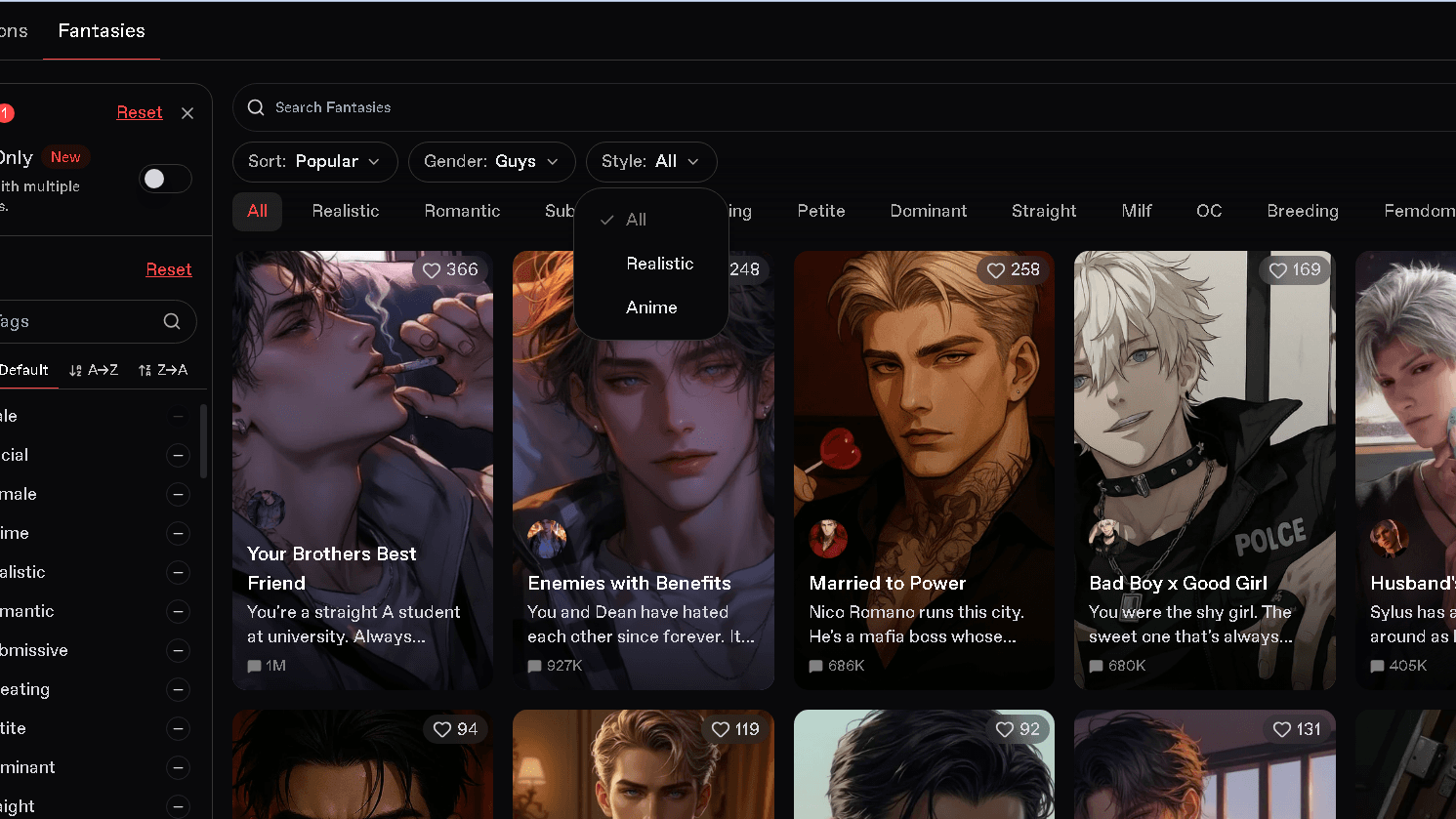Click into the Search Fantasies field
Viewport: 1456px width, 819px height.
click(844, 107)
